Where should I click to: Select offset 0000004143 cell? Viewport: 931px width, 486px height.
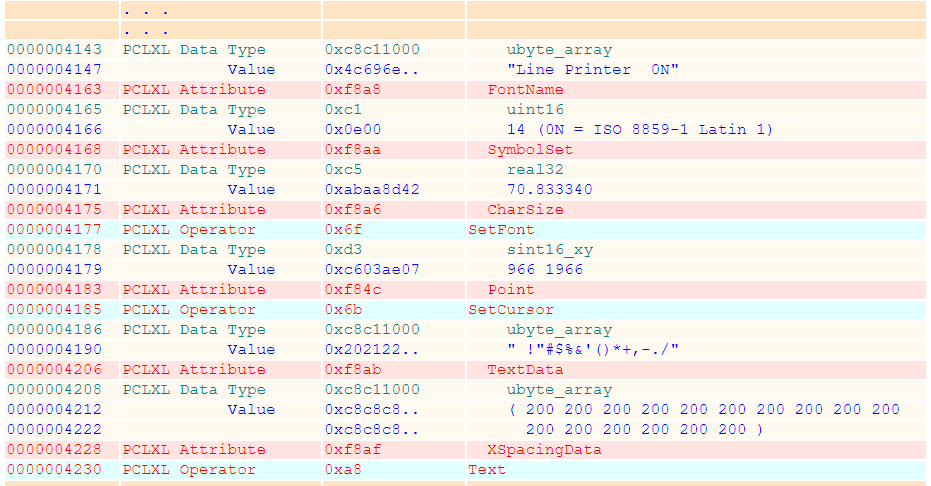pyautogui.click(x=55, y=49)
